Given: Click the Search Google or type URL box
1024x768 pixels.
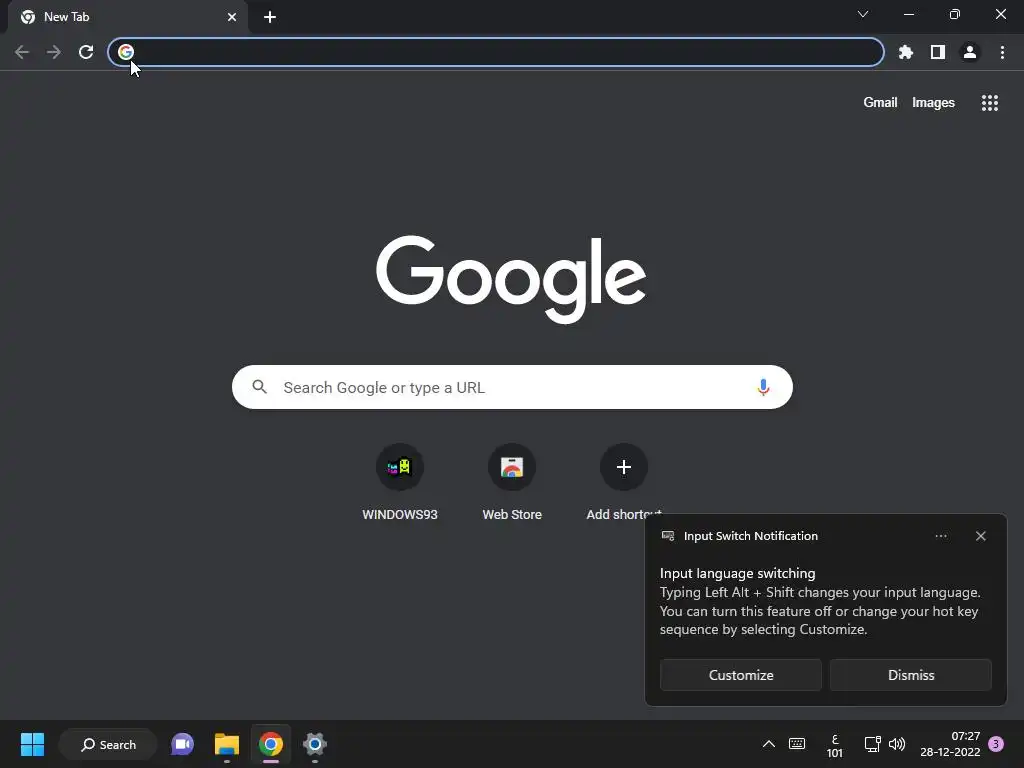Looking at the screenshot, I should click(512, 387).
